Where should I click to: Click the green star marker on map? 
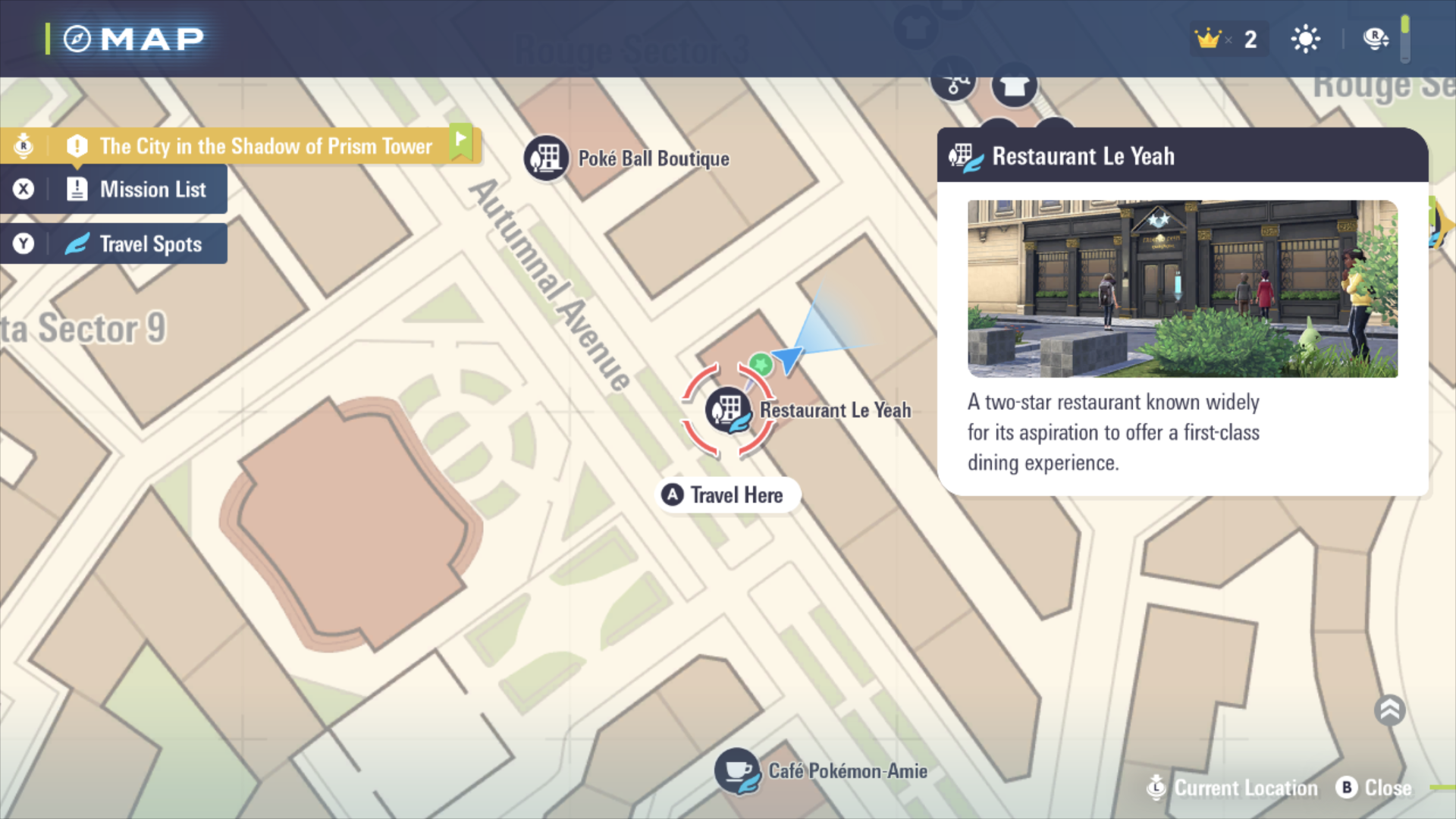coord(761,365)
